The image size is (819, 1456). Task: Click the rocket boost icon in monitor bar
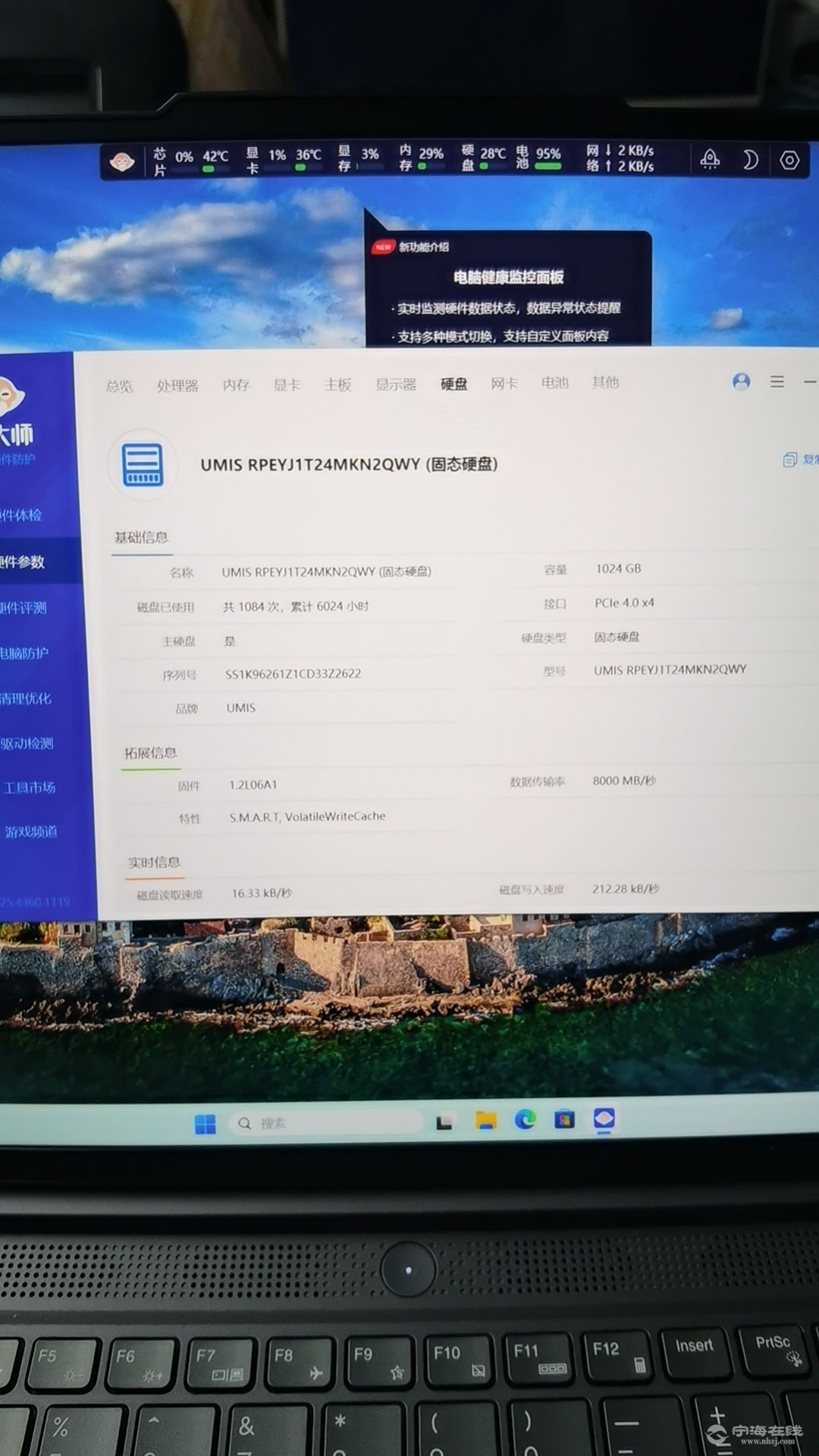coord(710,159)
